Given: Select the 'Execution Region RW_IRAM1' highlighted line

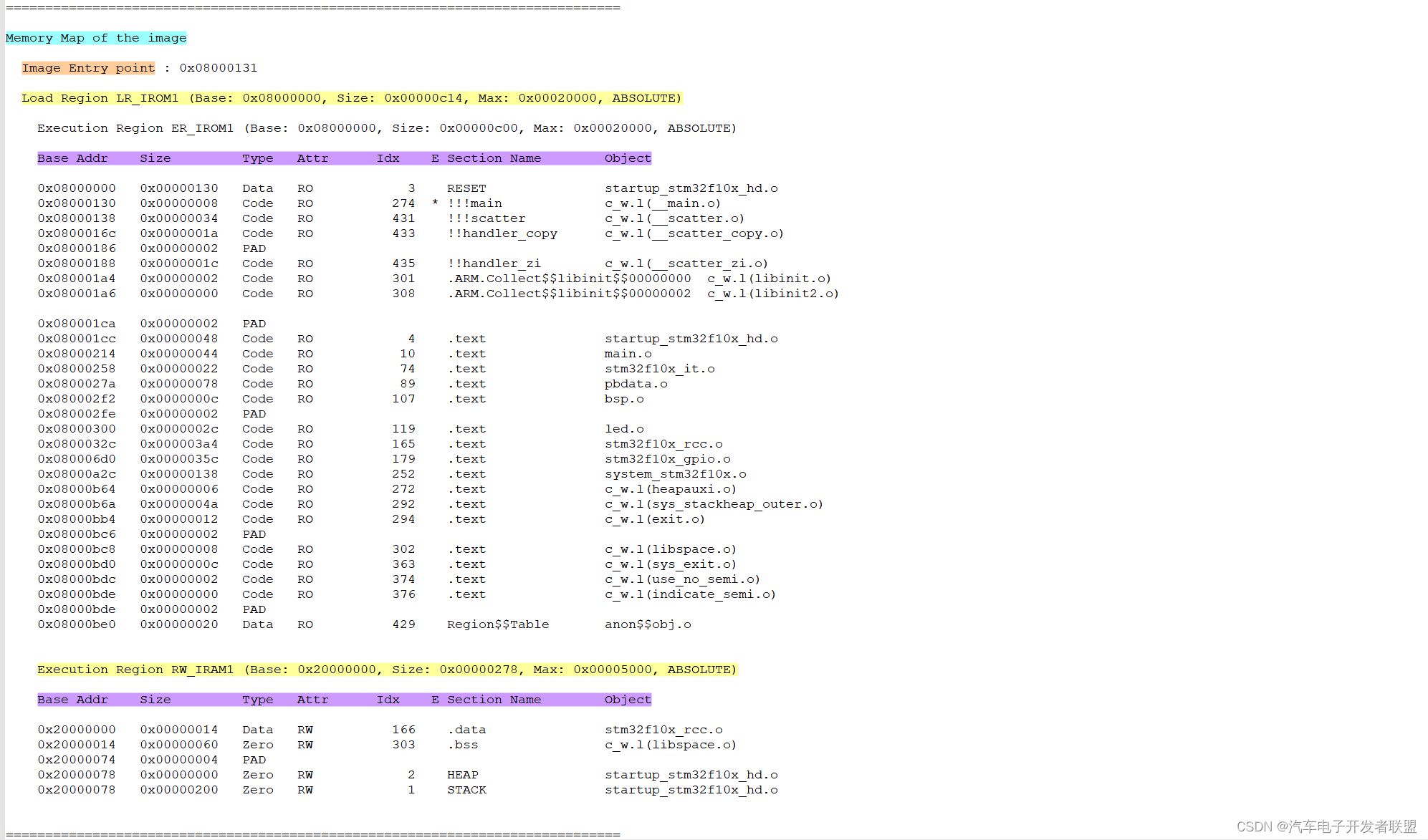Looking at the screenshot, I should click(386, 669).
